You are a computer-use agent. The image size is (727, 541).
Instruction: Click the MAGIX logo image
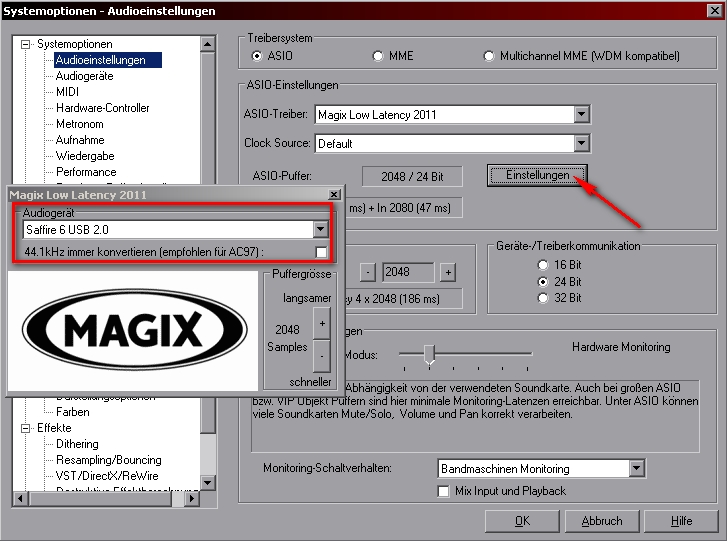click(x=134, y=330)
